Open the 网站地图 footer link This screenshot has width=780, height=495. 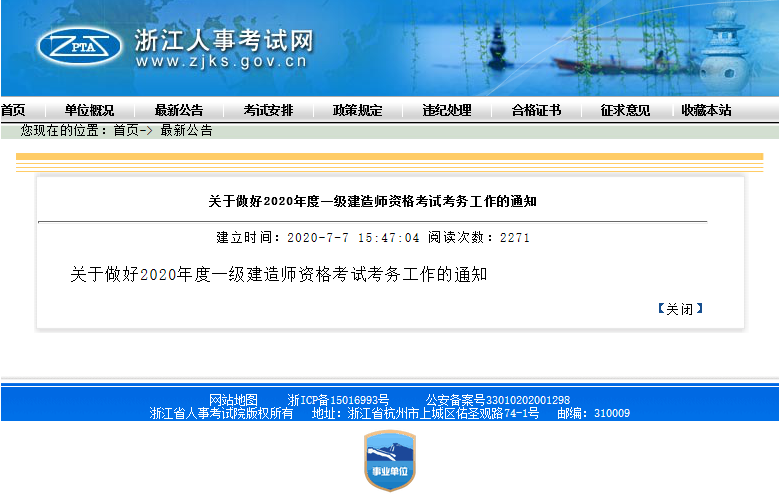click(233, 400)
